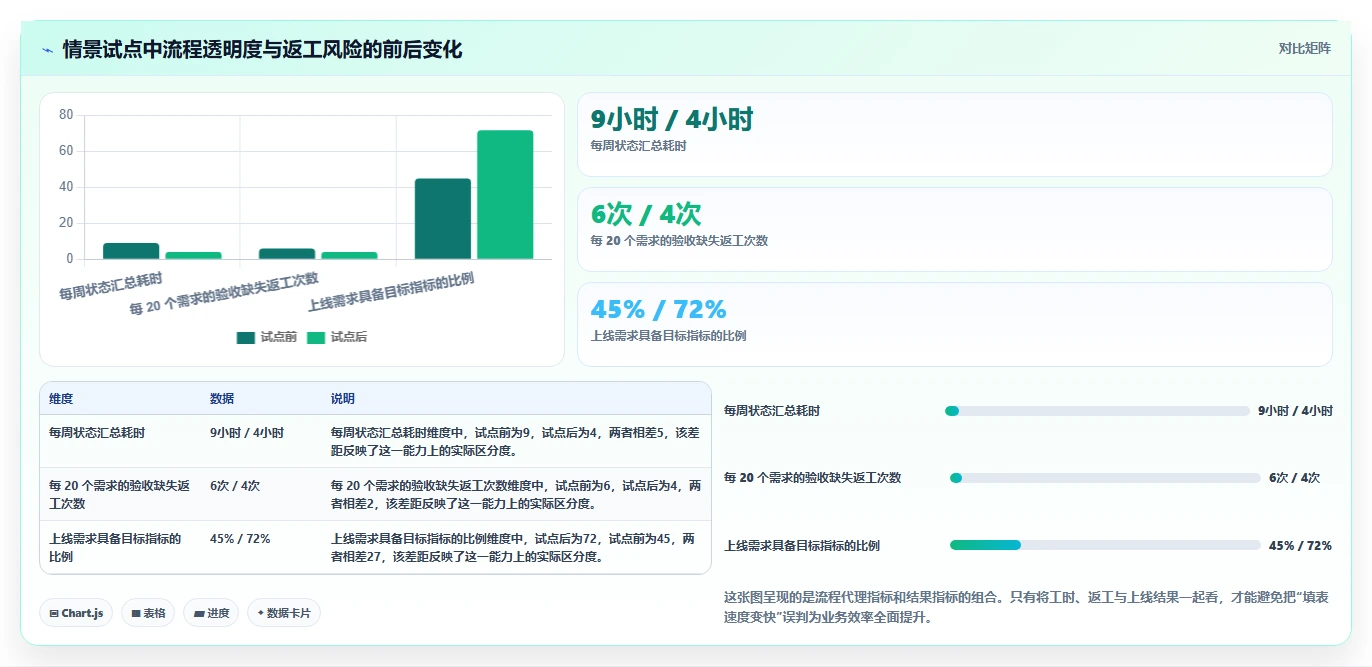Click the tallest 试点后 bar in chart
This screenshot has width=1372, height=667.
(505, 195)
